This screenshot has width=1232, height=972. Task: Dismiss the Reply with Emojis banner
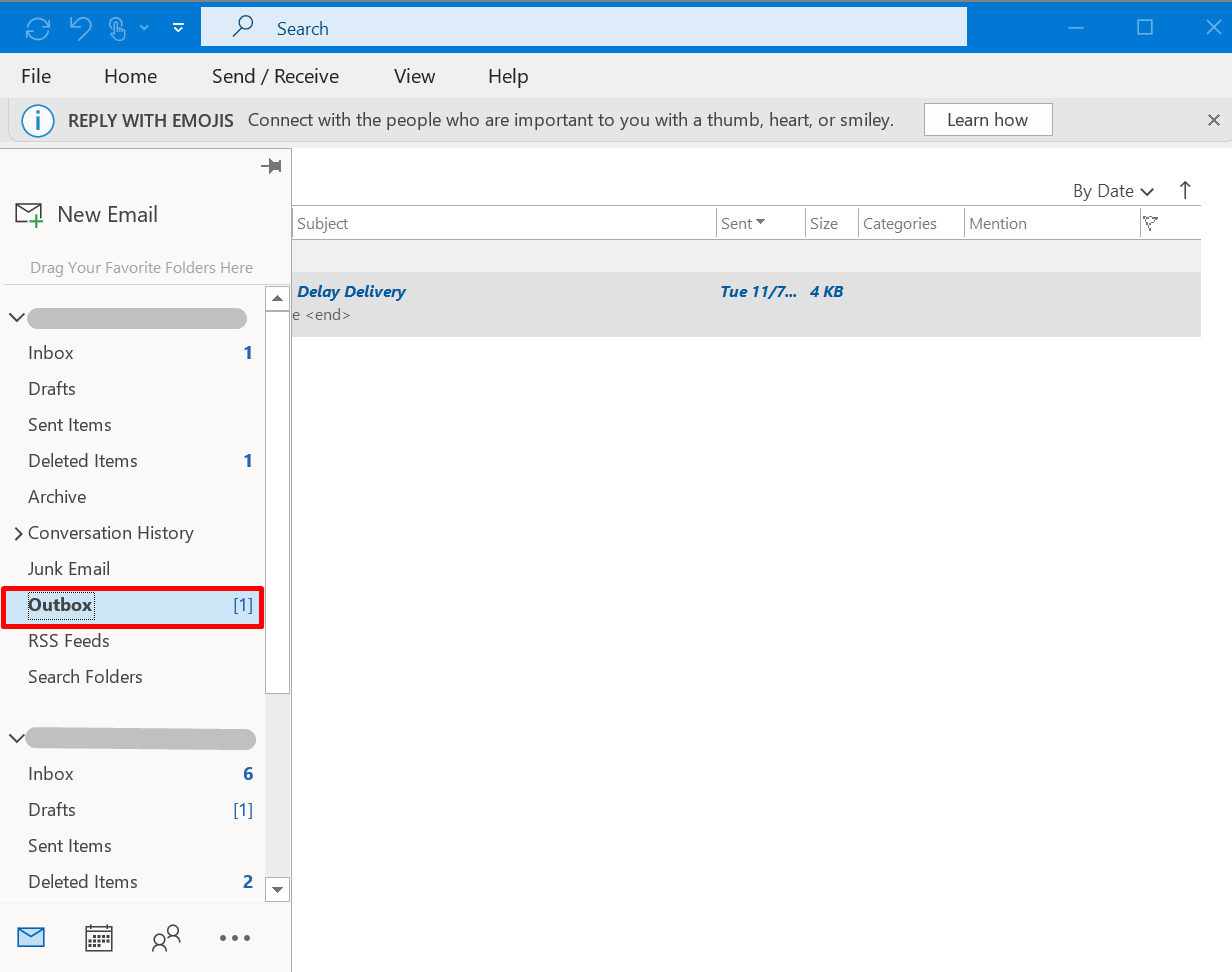coord(1213,119)
